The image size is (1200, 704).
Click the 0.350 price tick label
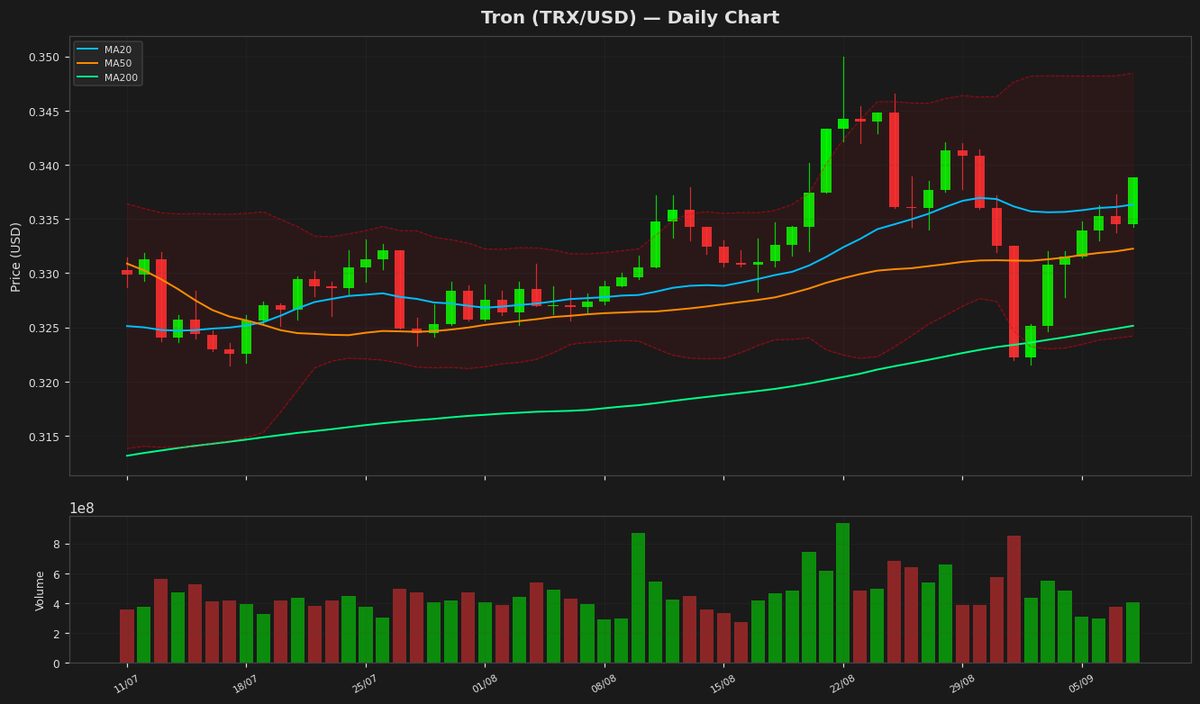pyautogui.click(x=43, y=57)
